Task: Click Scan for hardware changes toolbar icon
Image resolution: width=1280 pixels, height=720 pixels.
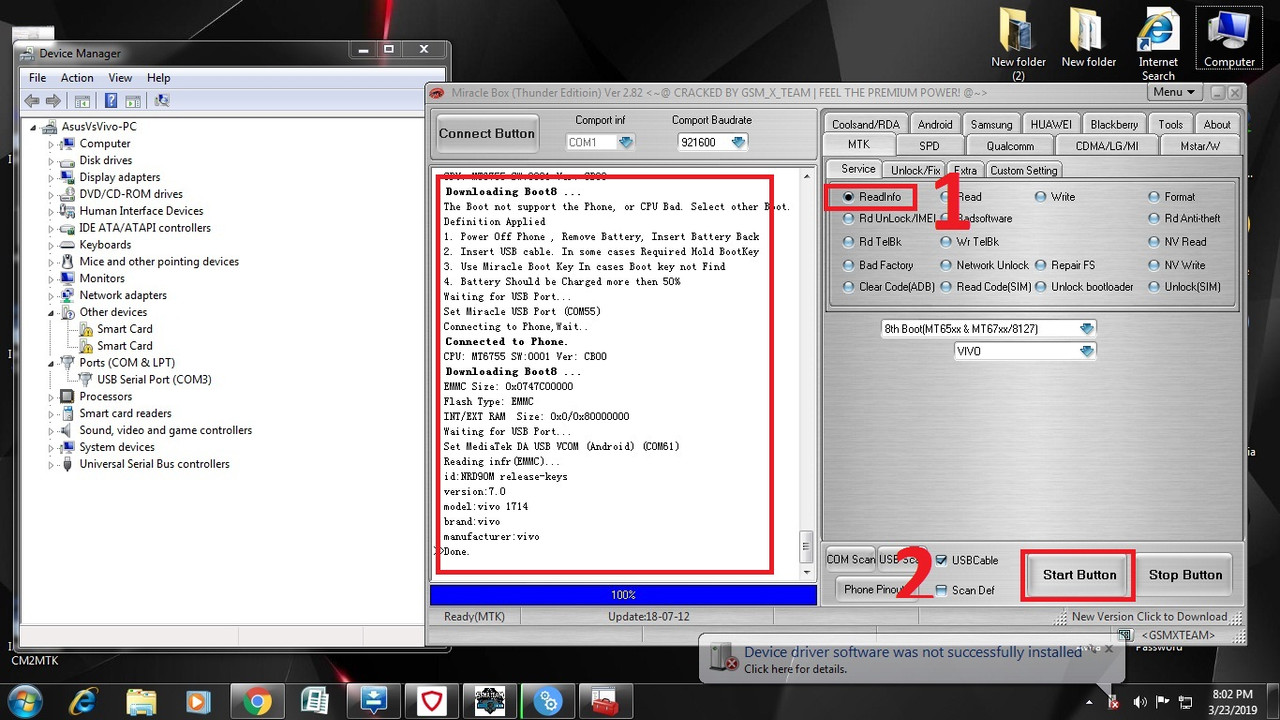Action: tap(162, 100)
